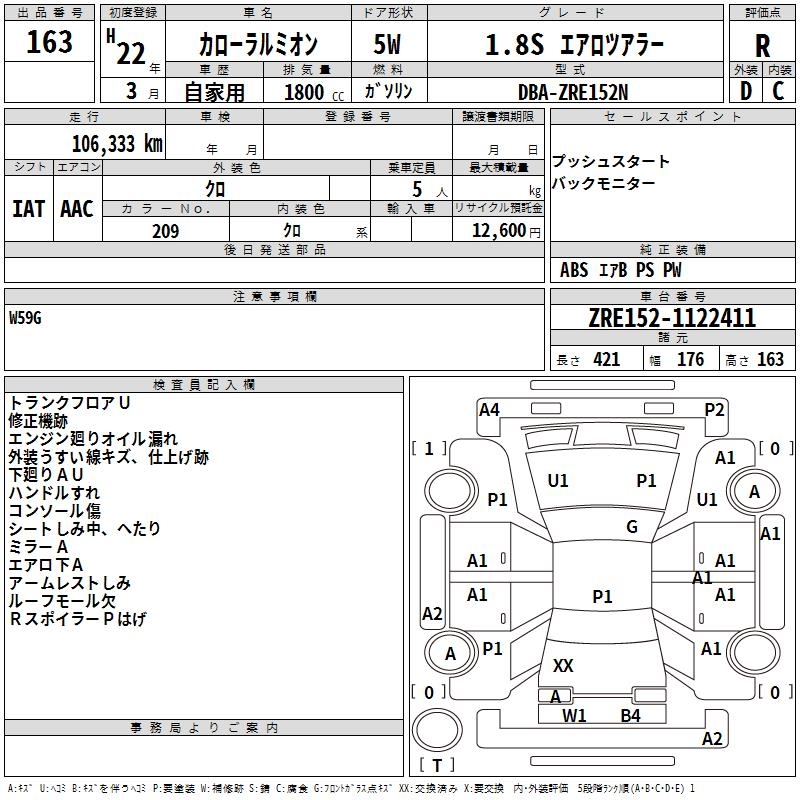Screen dimensions: 800x800
Task: Click the lot number 163
Action: click(50, 43)
